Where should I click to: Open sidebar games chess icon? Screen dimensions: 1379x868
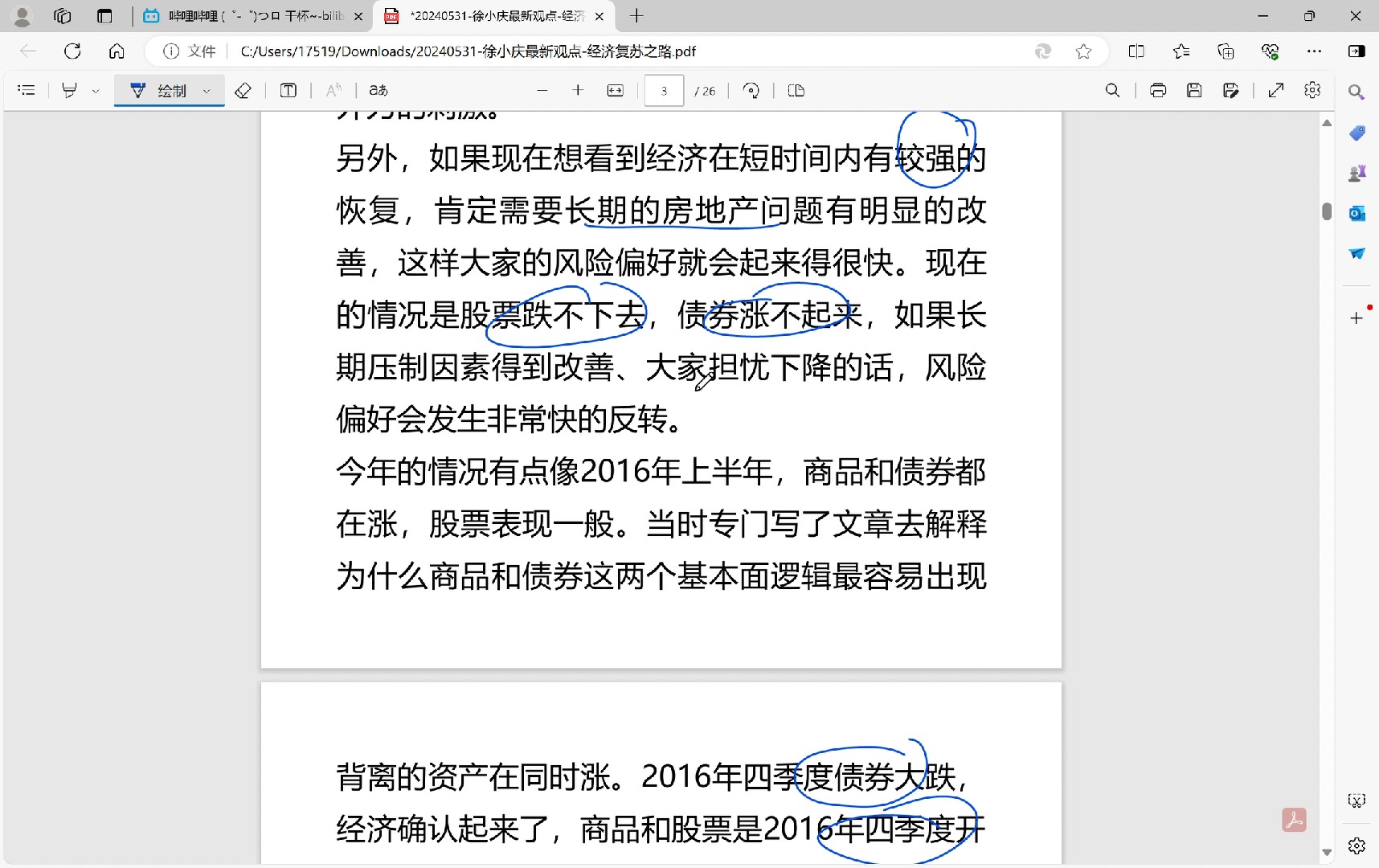click(1356, 173)
